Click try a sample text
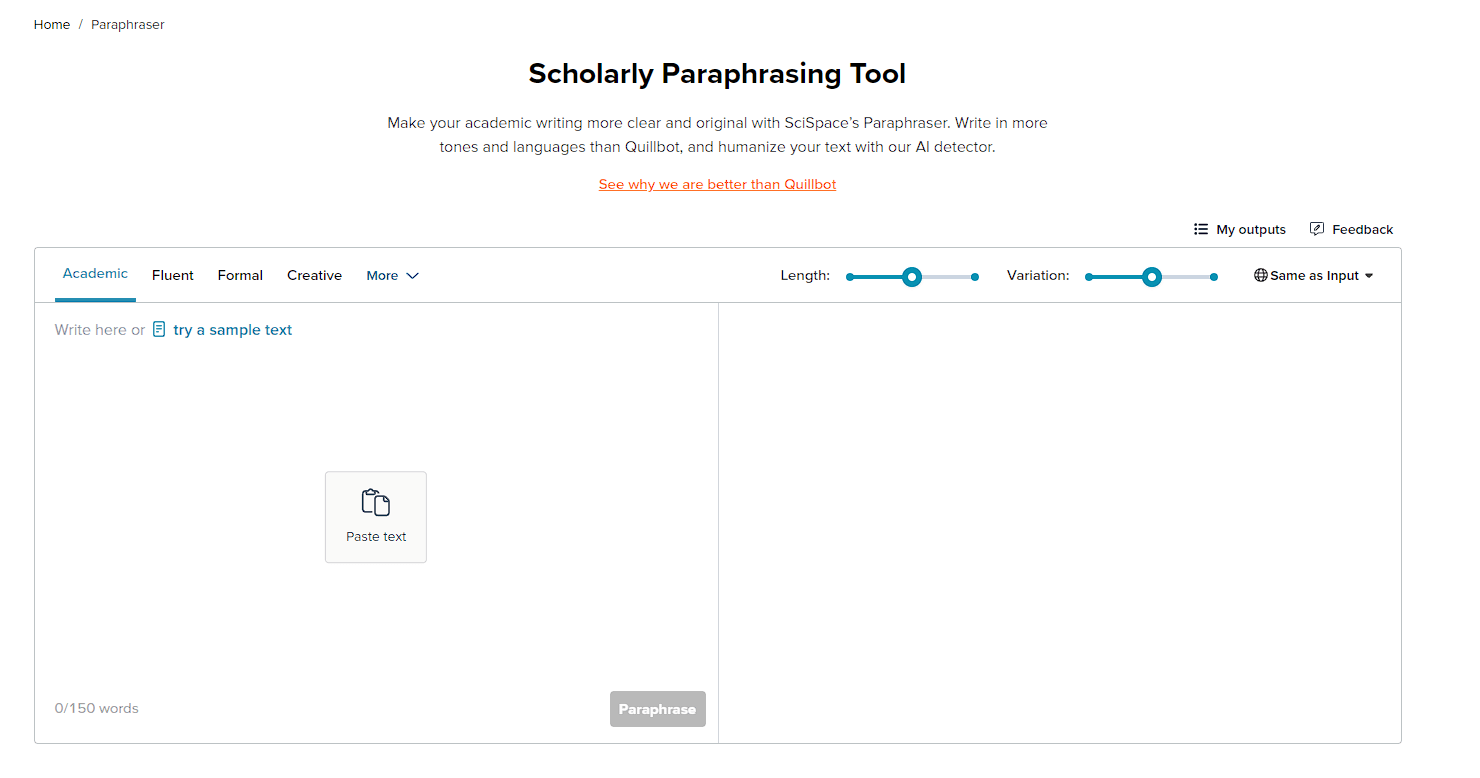 [x=232, y=329]
